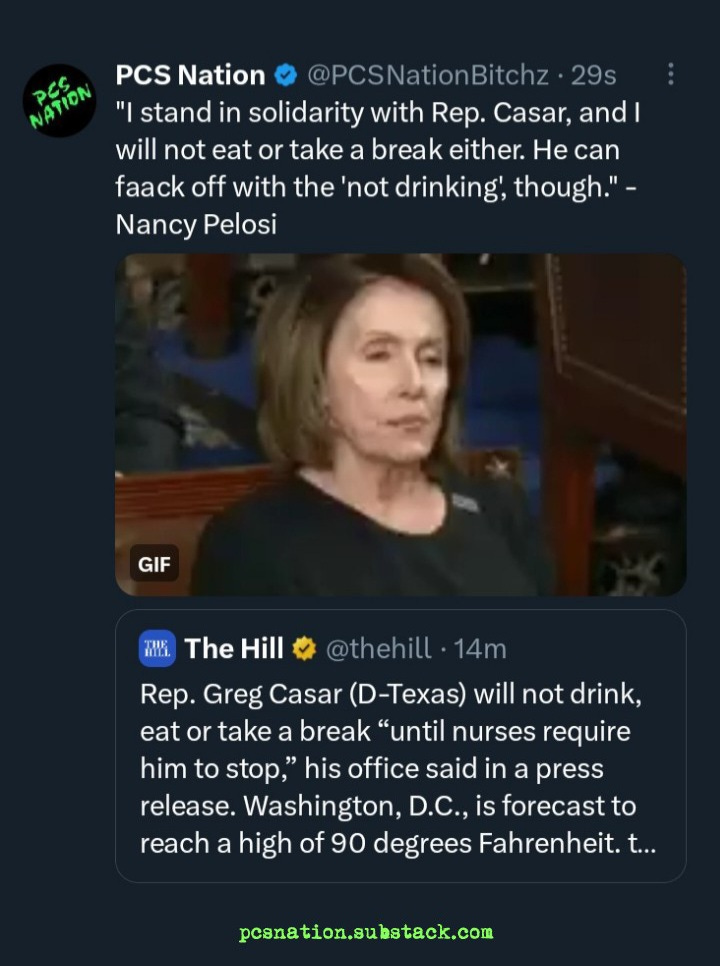Click The Hill icon inside the quote card
Screen dimensions: 720x966
point(157,647)
